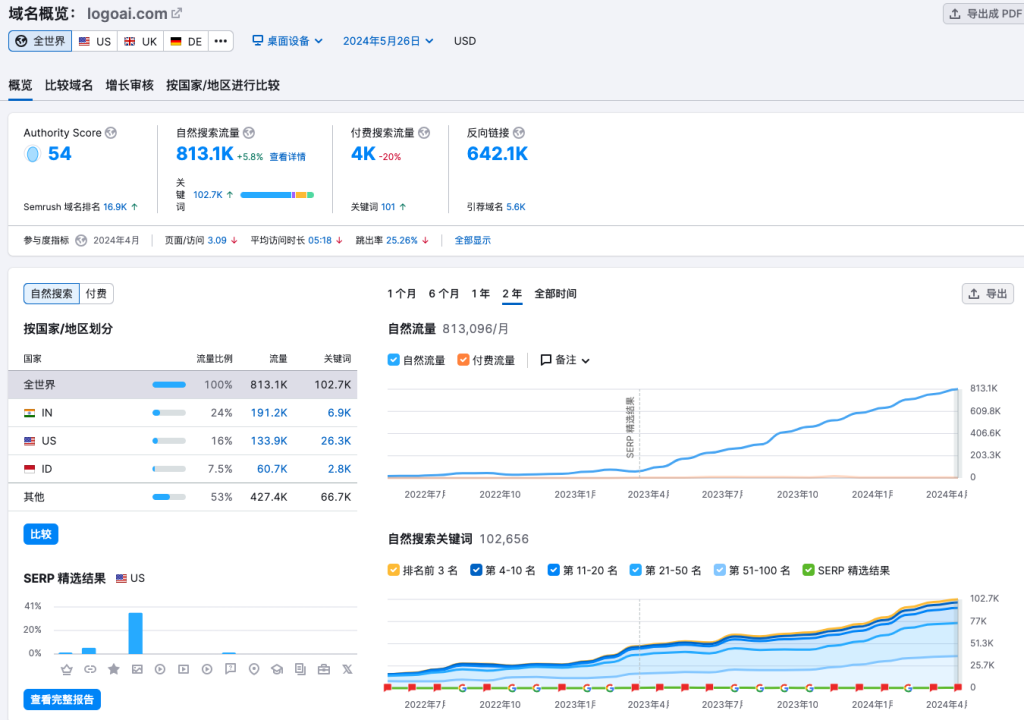The height and width of the screenshot is (720, 1024).
Task: Click the 查看完整报告 button
Action: pos(62,700)
